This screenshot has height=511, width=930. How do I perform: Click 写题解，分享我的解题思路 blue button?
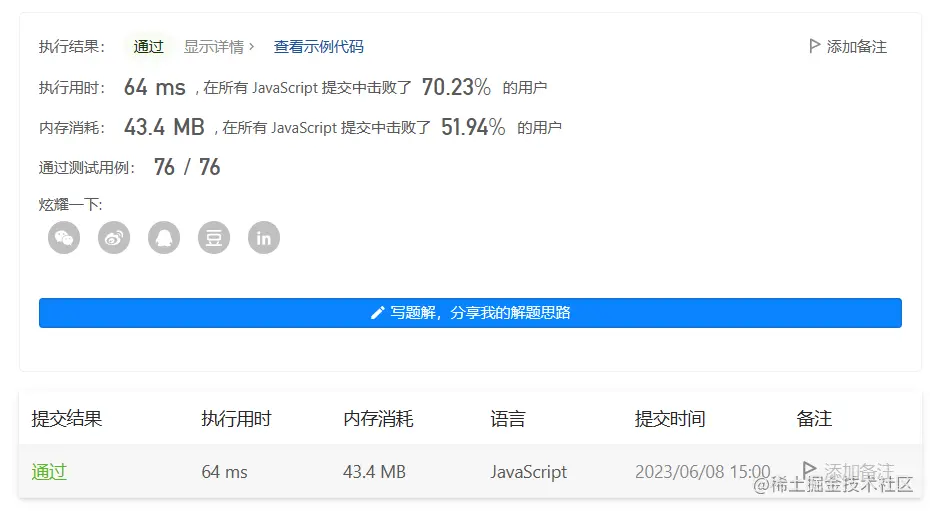pyautogui.click(x=470, y=313)
